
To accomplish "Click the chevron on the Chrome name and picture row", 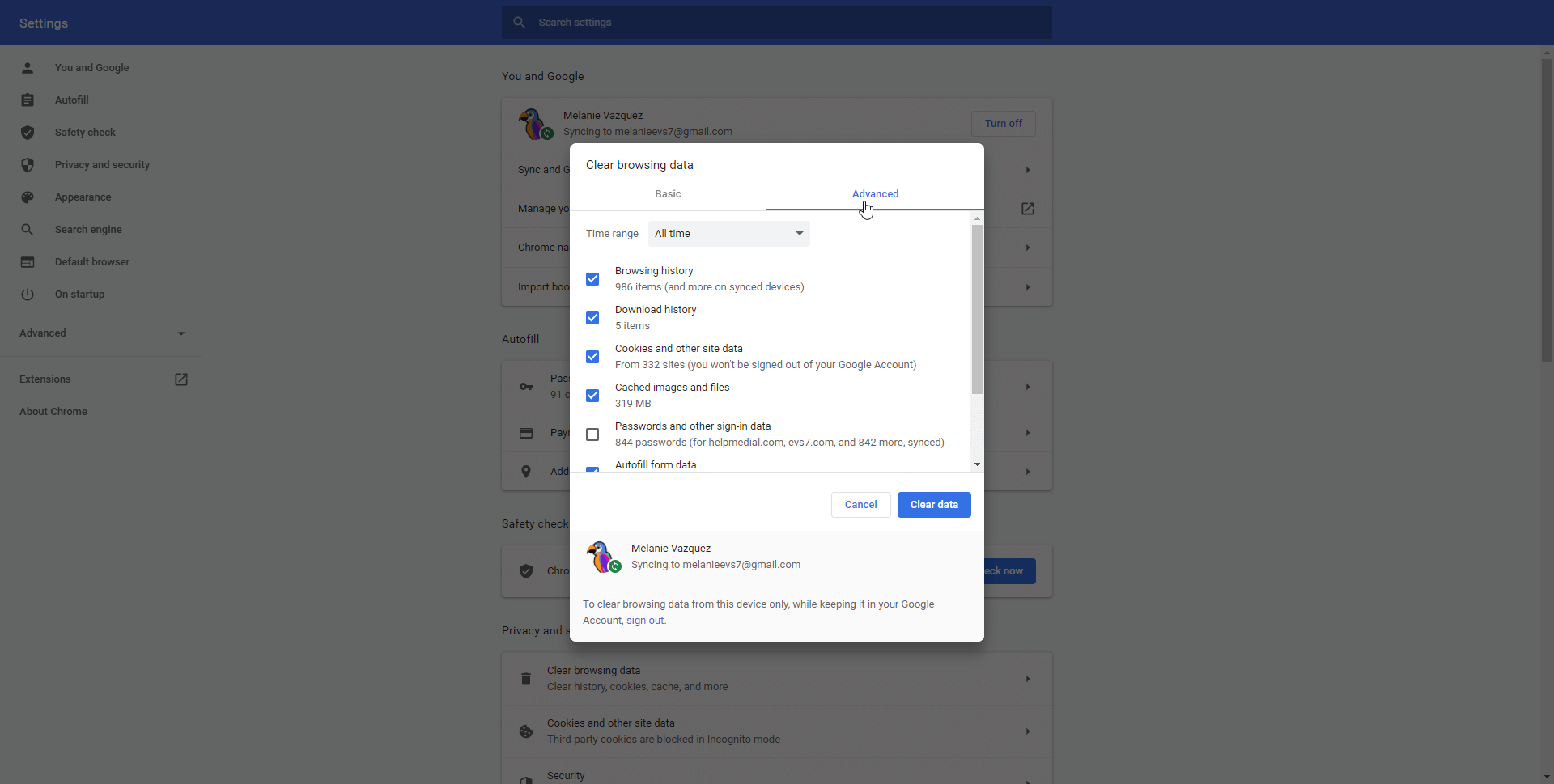I will pyautogui.click(x=1028, y=248).
